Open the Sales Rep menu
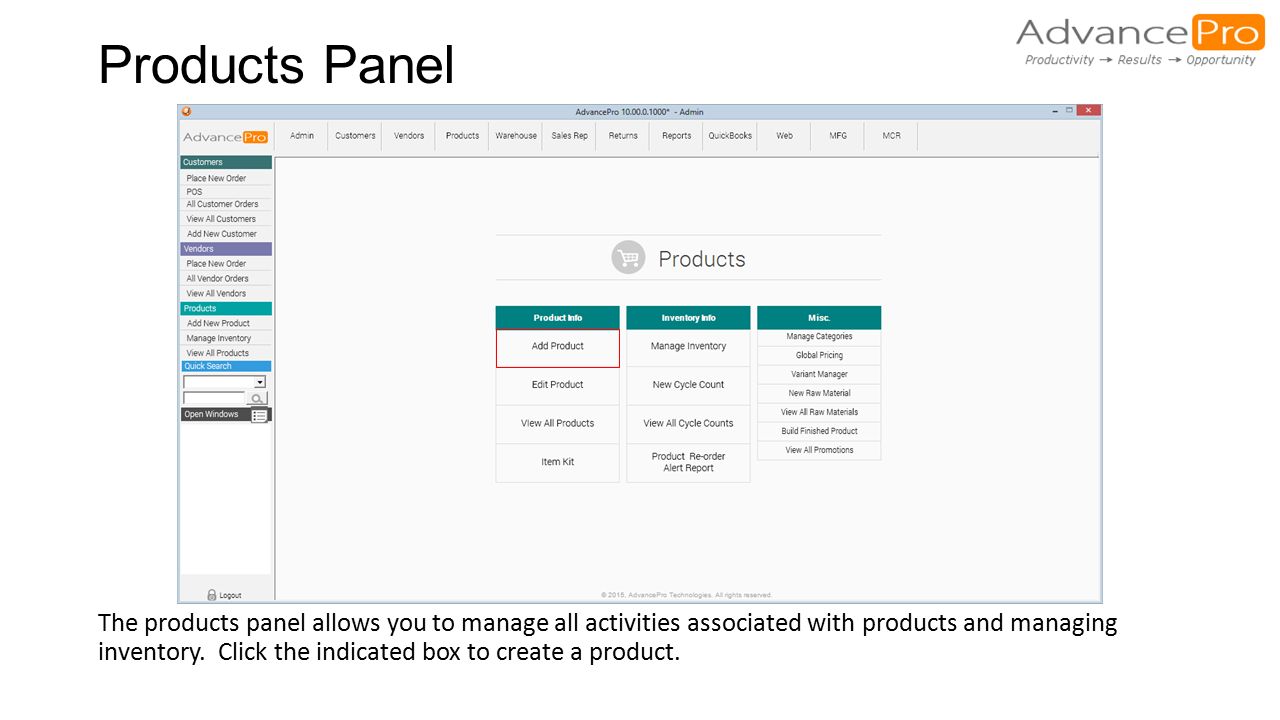This screenshot has width=1280, height=720. point(569,136)
